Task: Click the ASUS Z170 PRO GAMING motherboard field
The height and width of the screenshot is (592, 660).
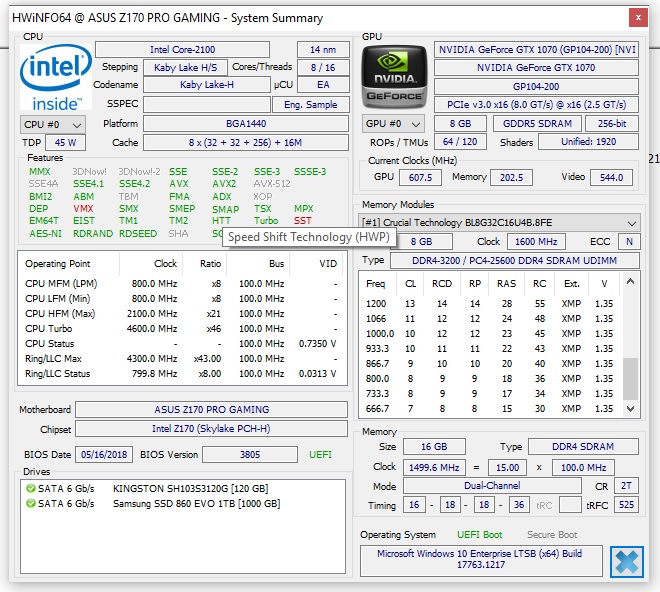Action: tap(211, 409)
